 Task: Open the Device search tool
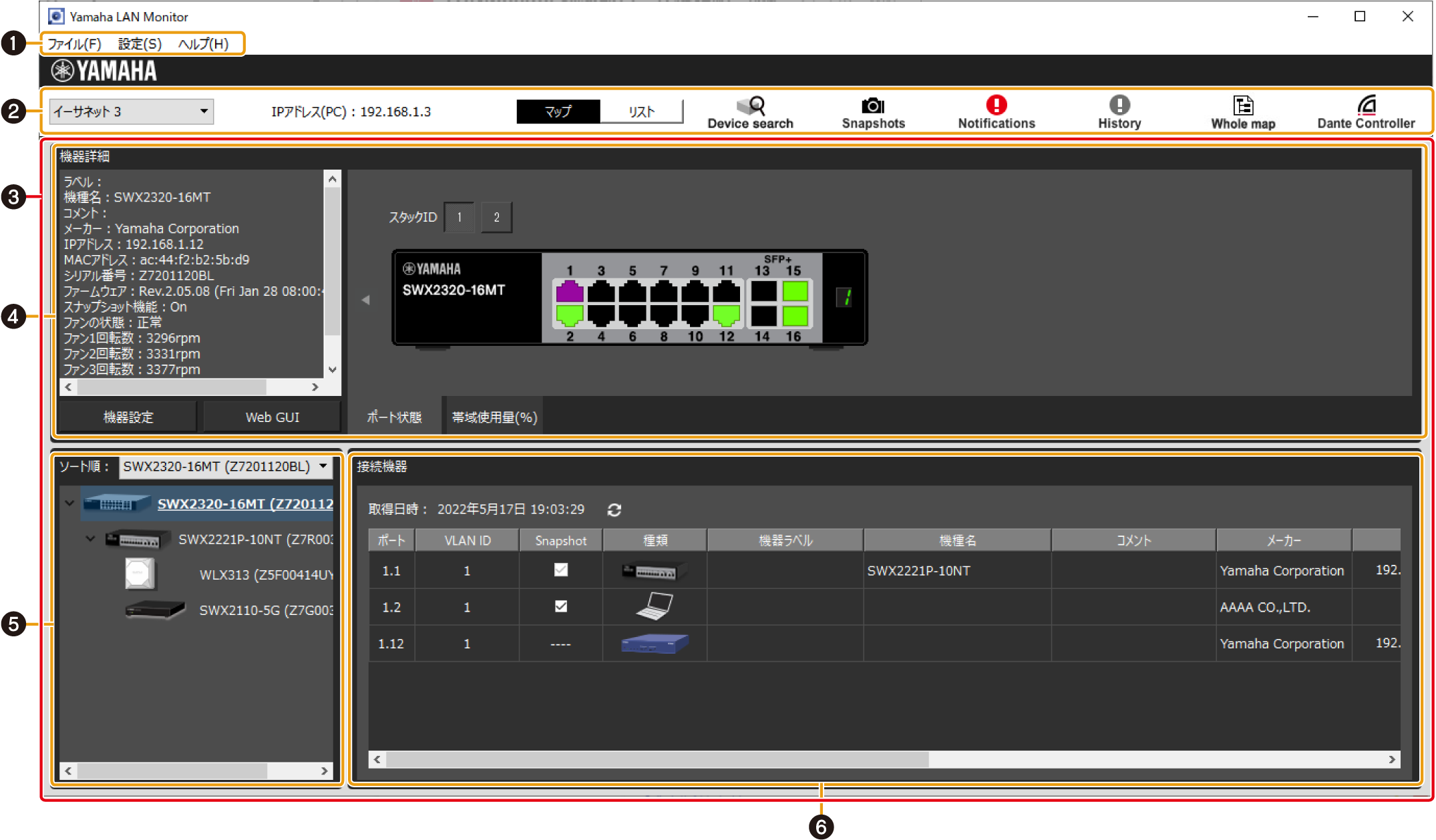[750, 112]
